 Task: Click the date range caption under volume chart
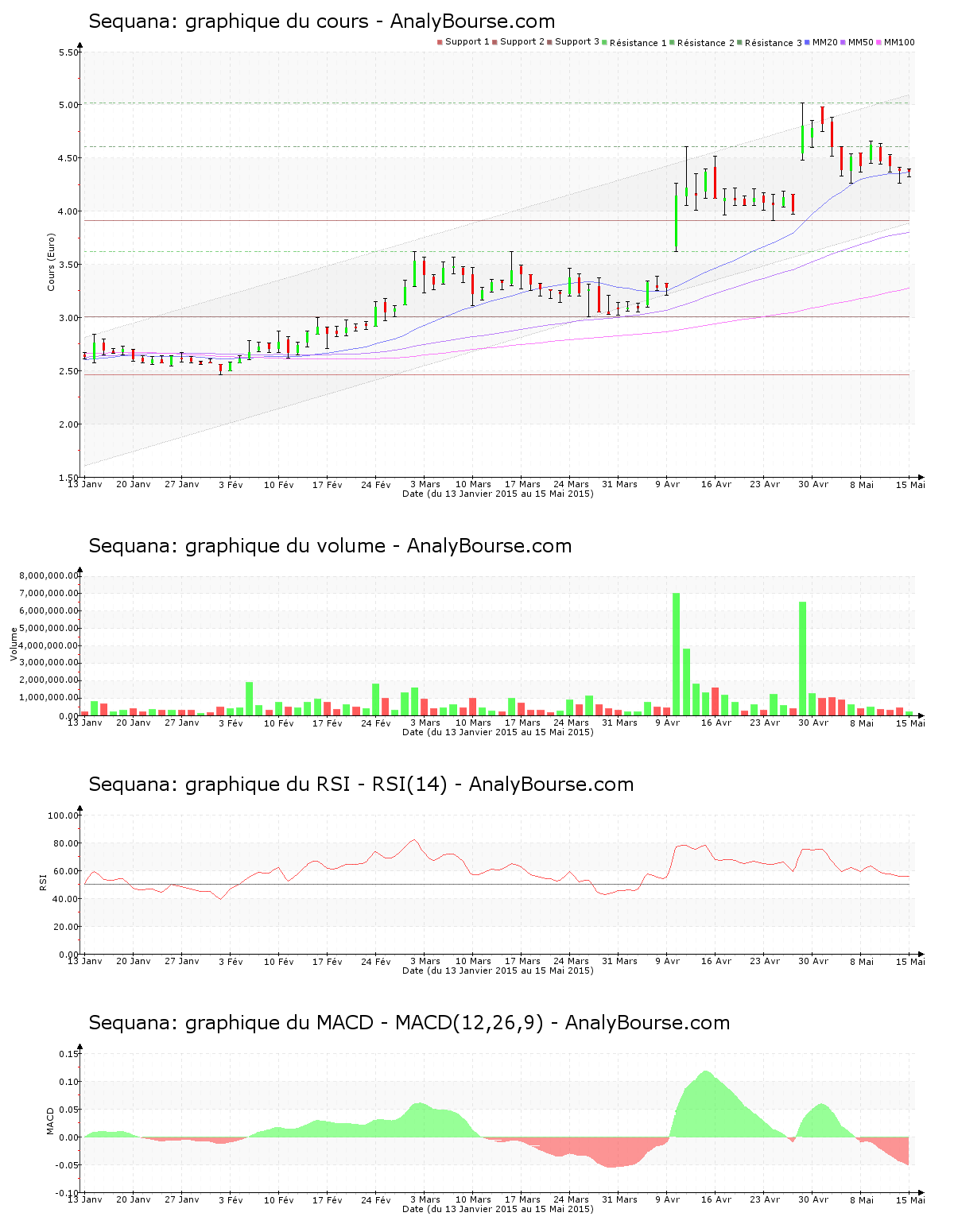498,732
